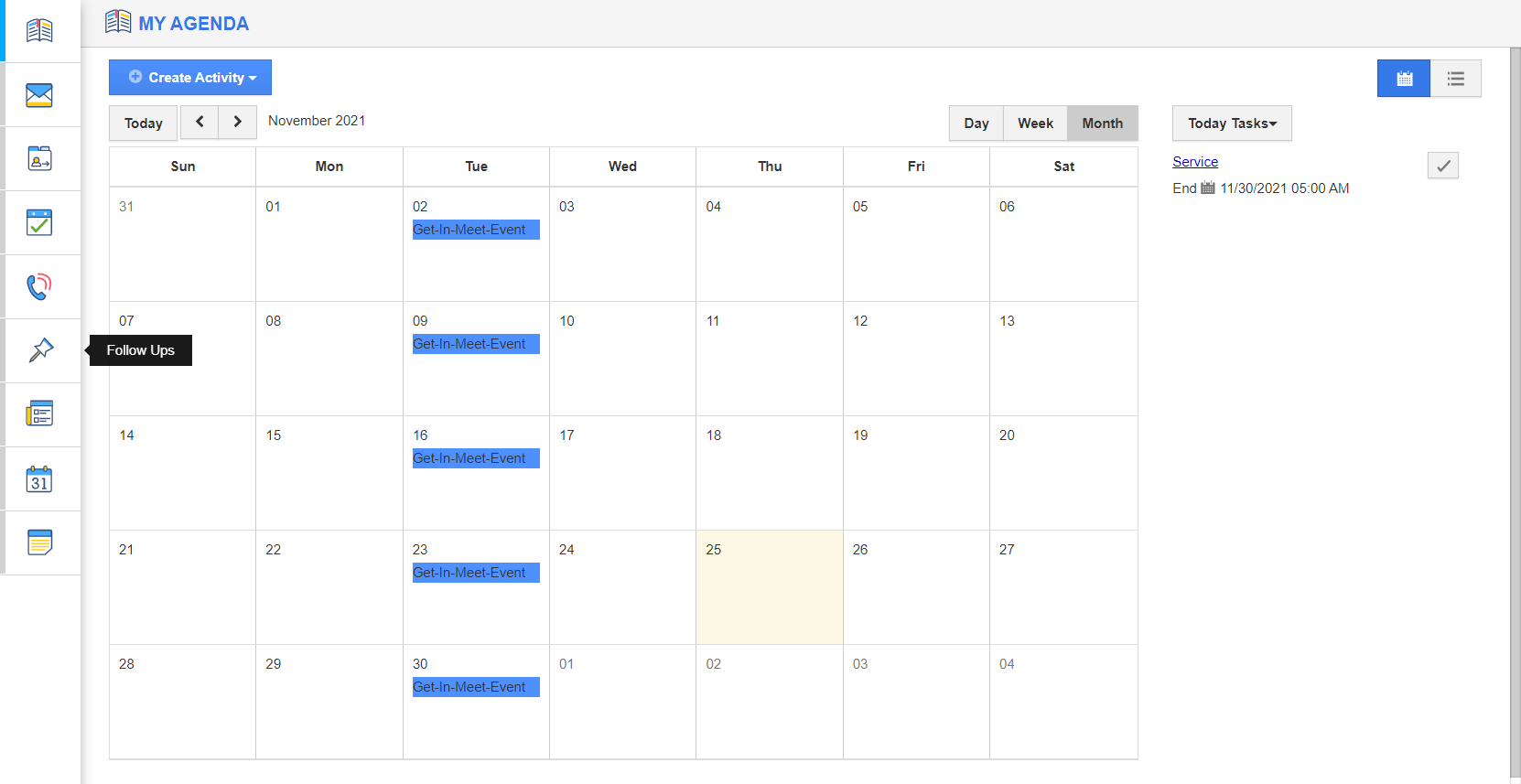The image size is (1521, 784).
Task: Click the Today button
Action: point(144,124)
